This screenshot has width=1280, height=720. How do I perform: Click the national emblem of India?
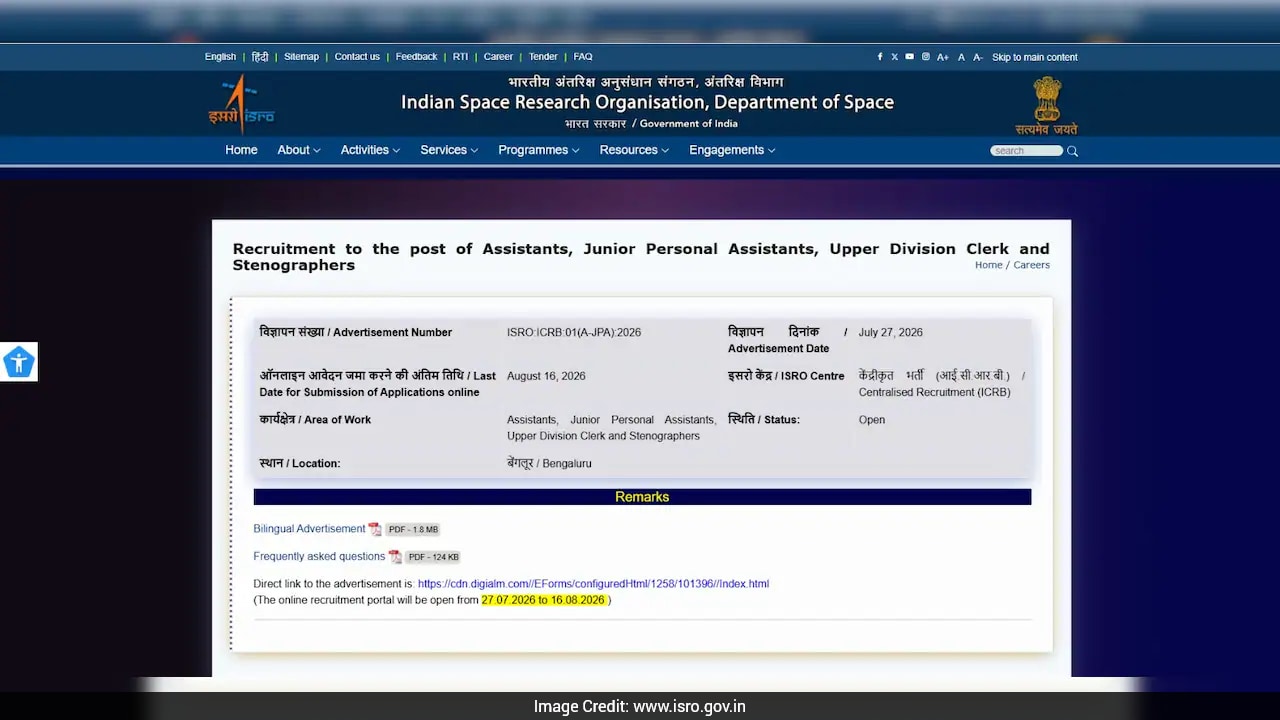(x=1046, y=105)
